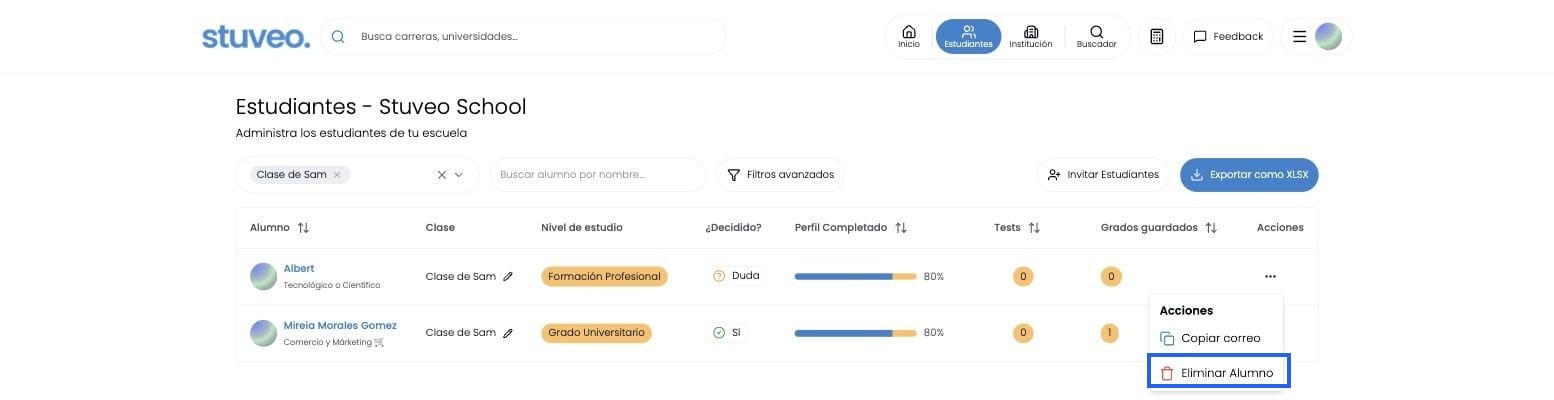
Task: Open Mireia Morales Gomez profile link
Action: pos(340,325)
